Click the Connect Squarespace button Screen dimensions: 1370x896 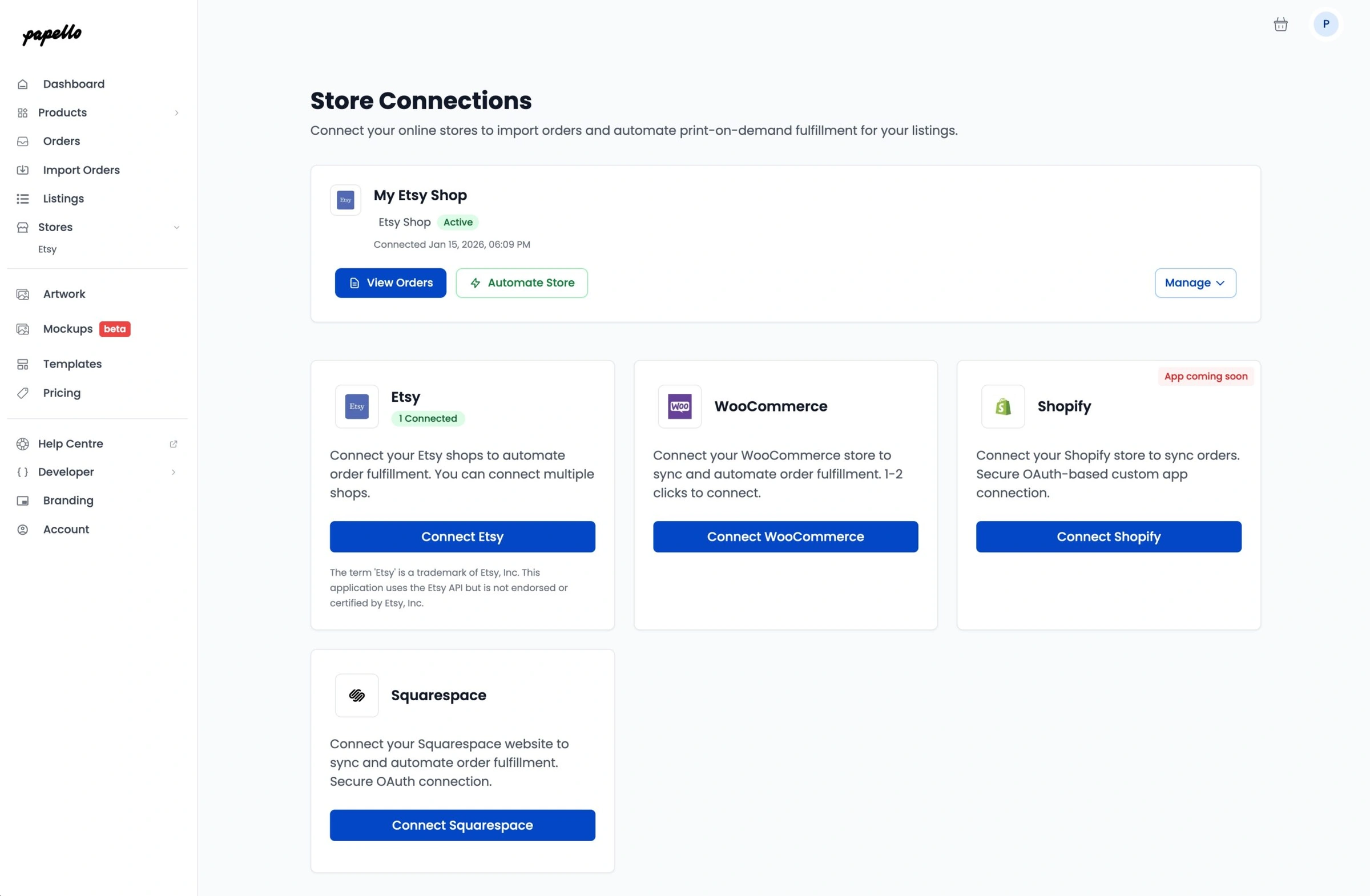click(462, 825)
